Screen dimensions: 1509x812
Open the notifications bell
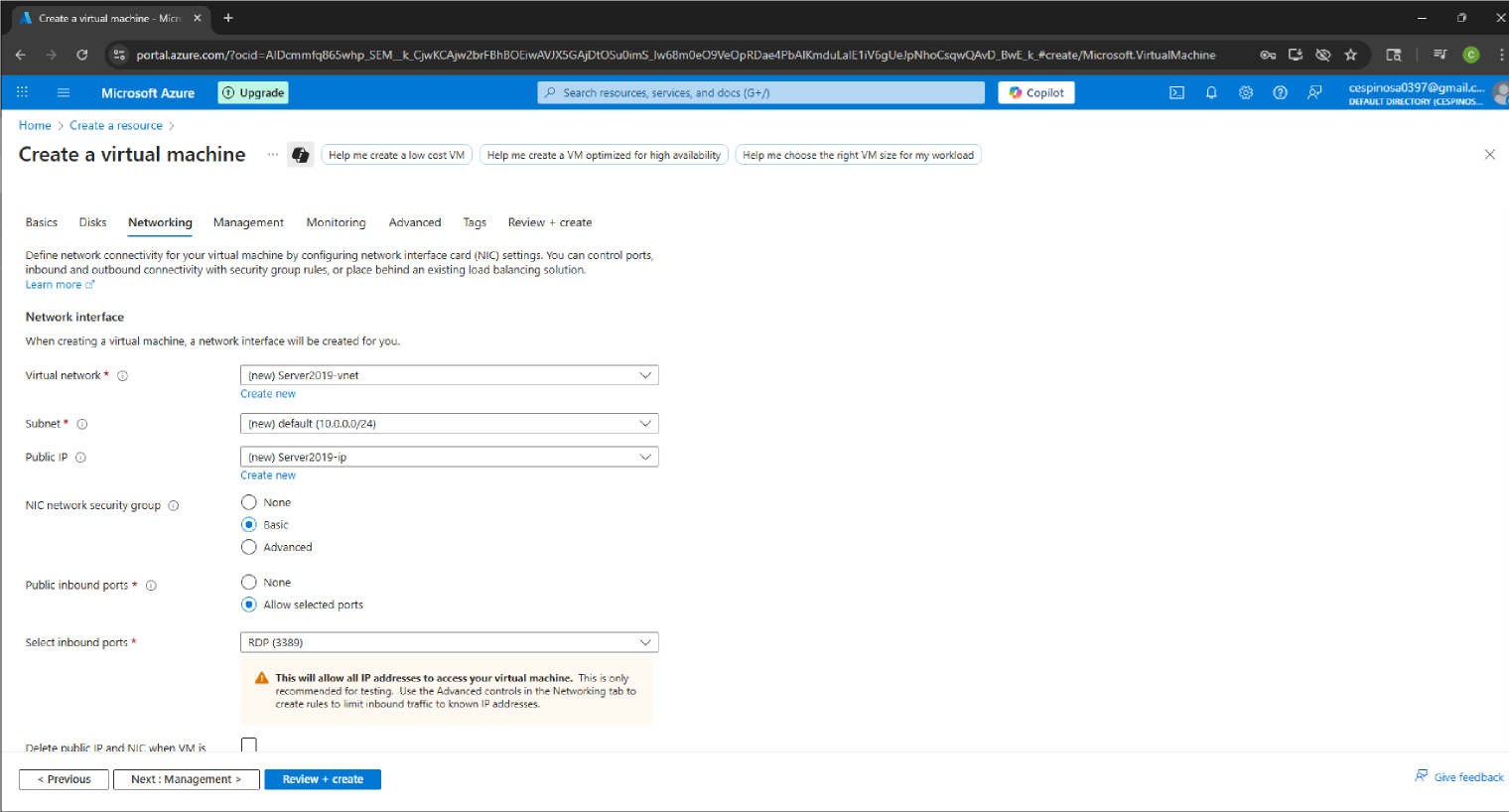(x=1211, y=92)
